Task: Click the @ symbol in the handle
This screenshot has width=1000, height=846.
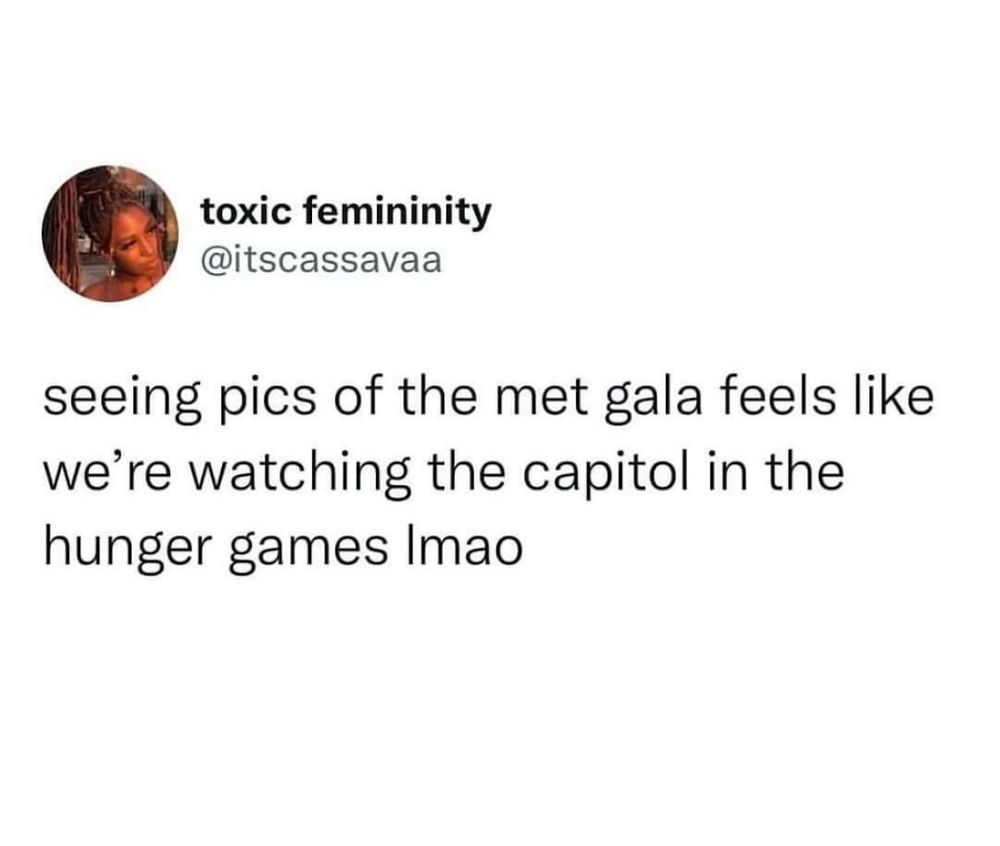Action: coord(212,261)
